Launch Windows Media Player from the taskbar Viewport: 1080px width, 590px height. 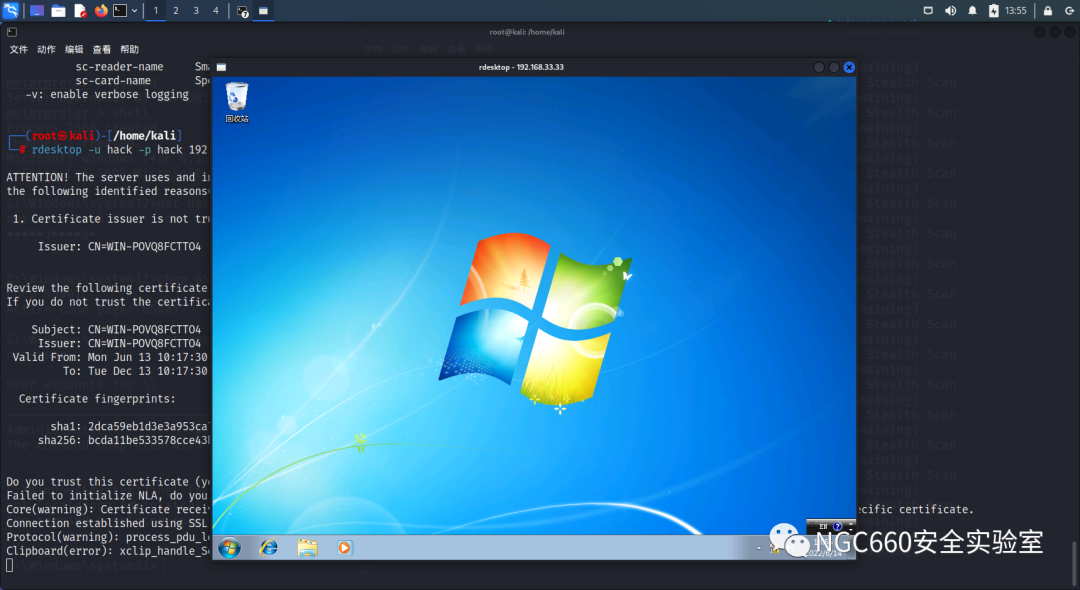(x=345, y=547)
